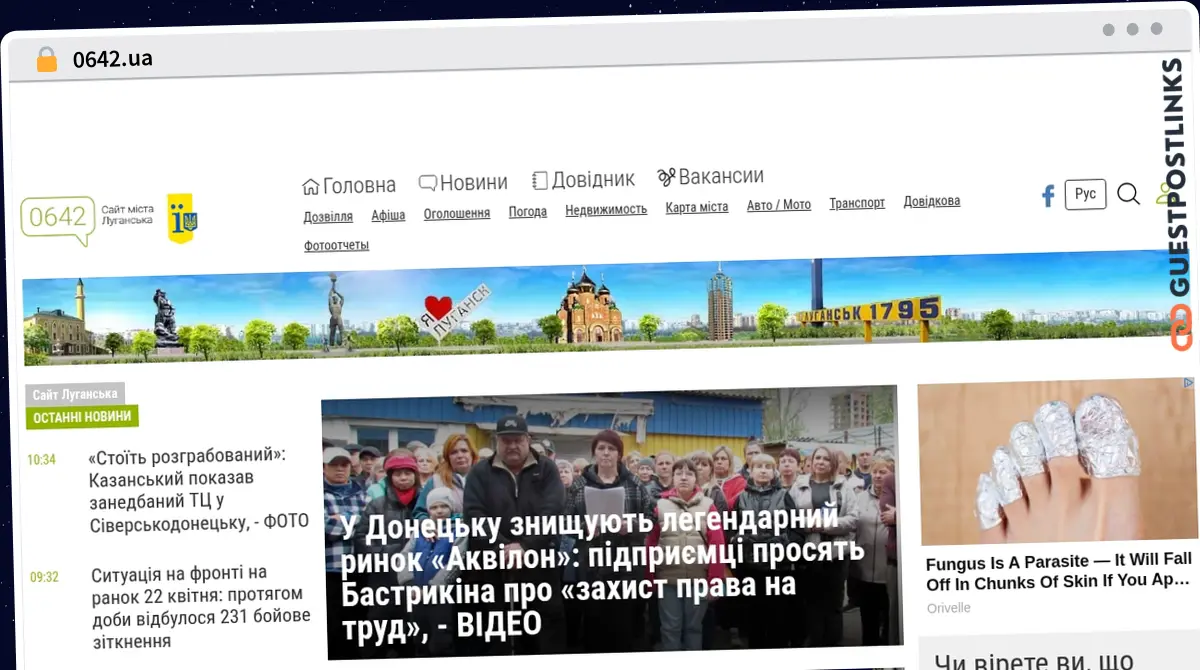This screenshot has width=1200, height=670.
Task: Open the Погода link
Action: coord(528,212)
